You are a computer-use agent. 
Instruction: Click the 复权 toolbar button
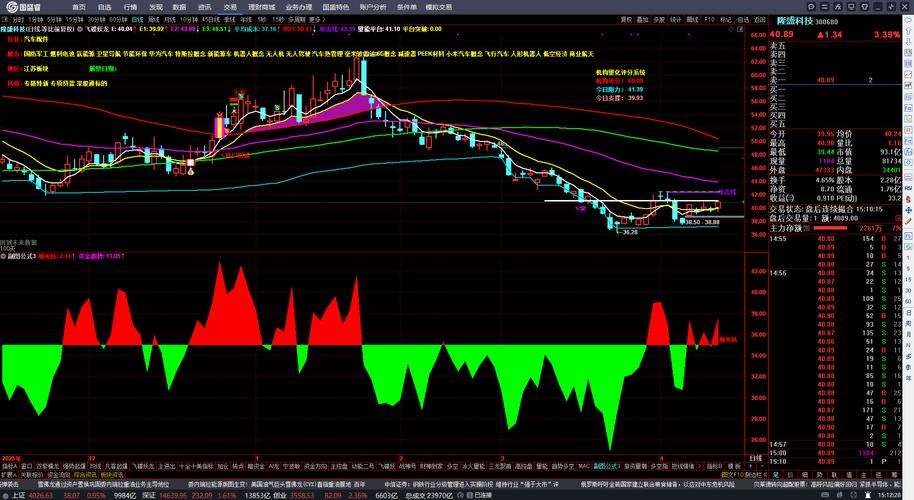click(x=626, y=19)
